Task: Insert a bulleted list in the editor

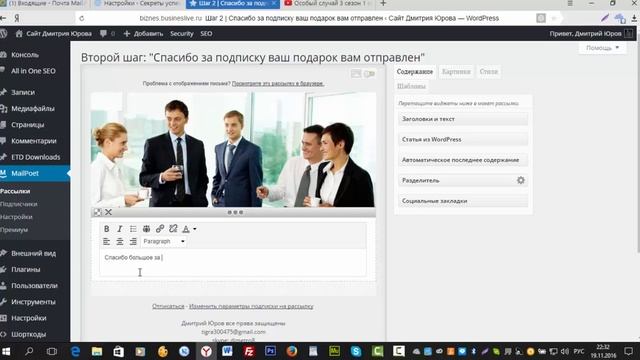Action: pyautogui.click(x=133, y=229)
